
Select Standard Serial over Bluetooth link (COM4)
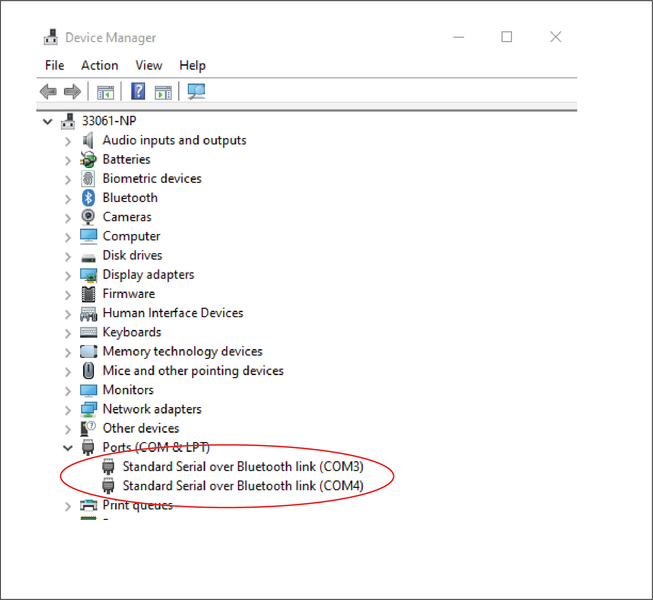click(242, 486)
